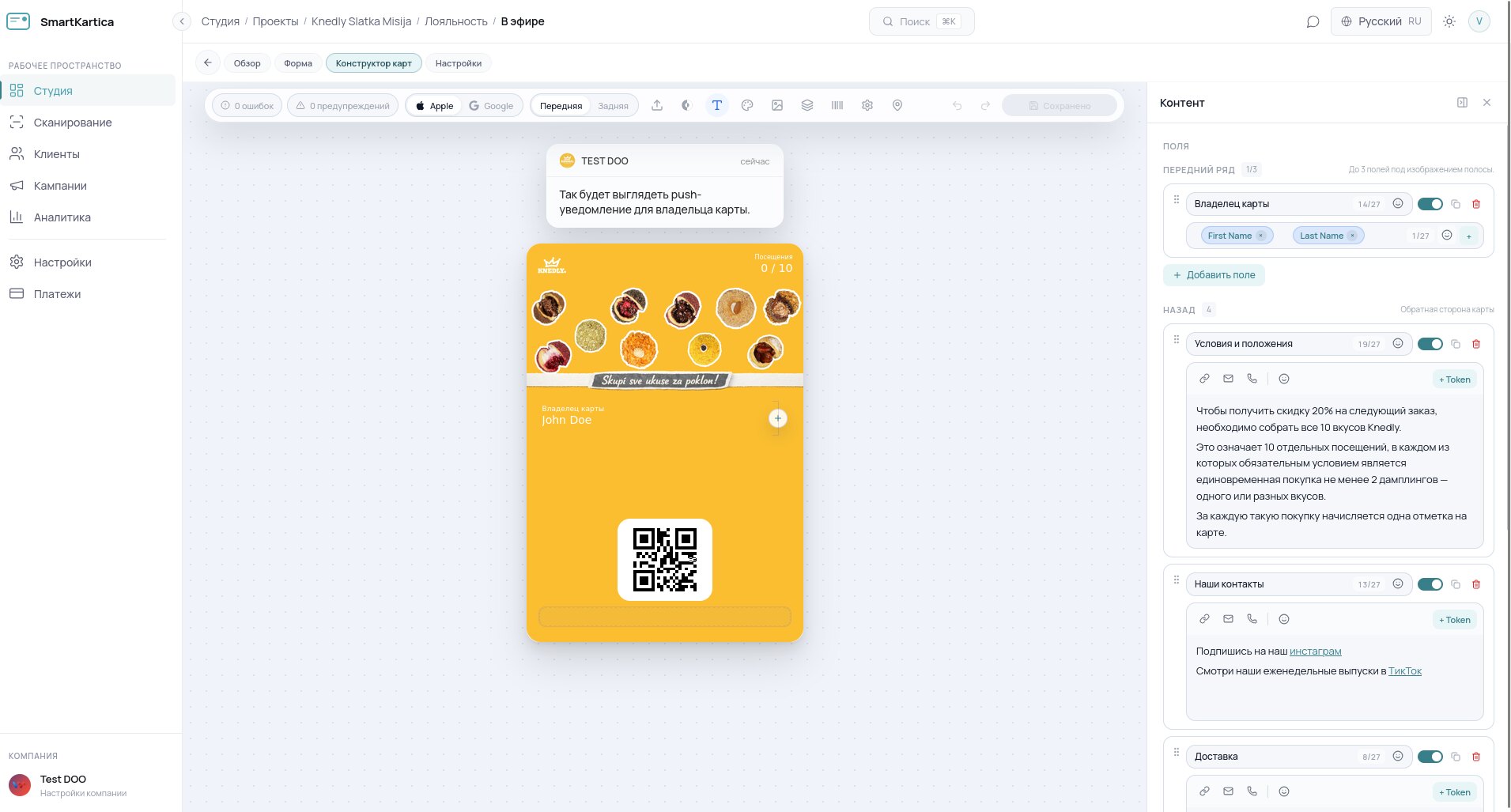Select the text content tool icon

point(717,105)
